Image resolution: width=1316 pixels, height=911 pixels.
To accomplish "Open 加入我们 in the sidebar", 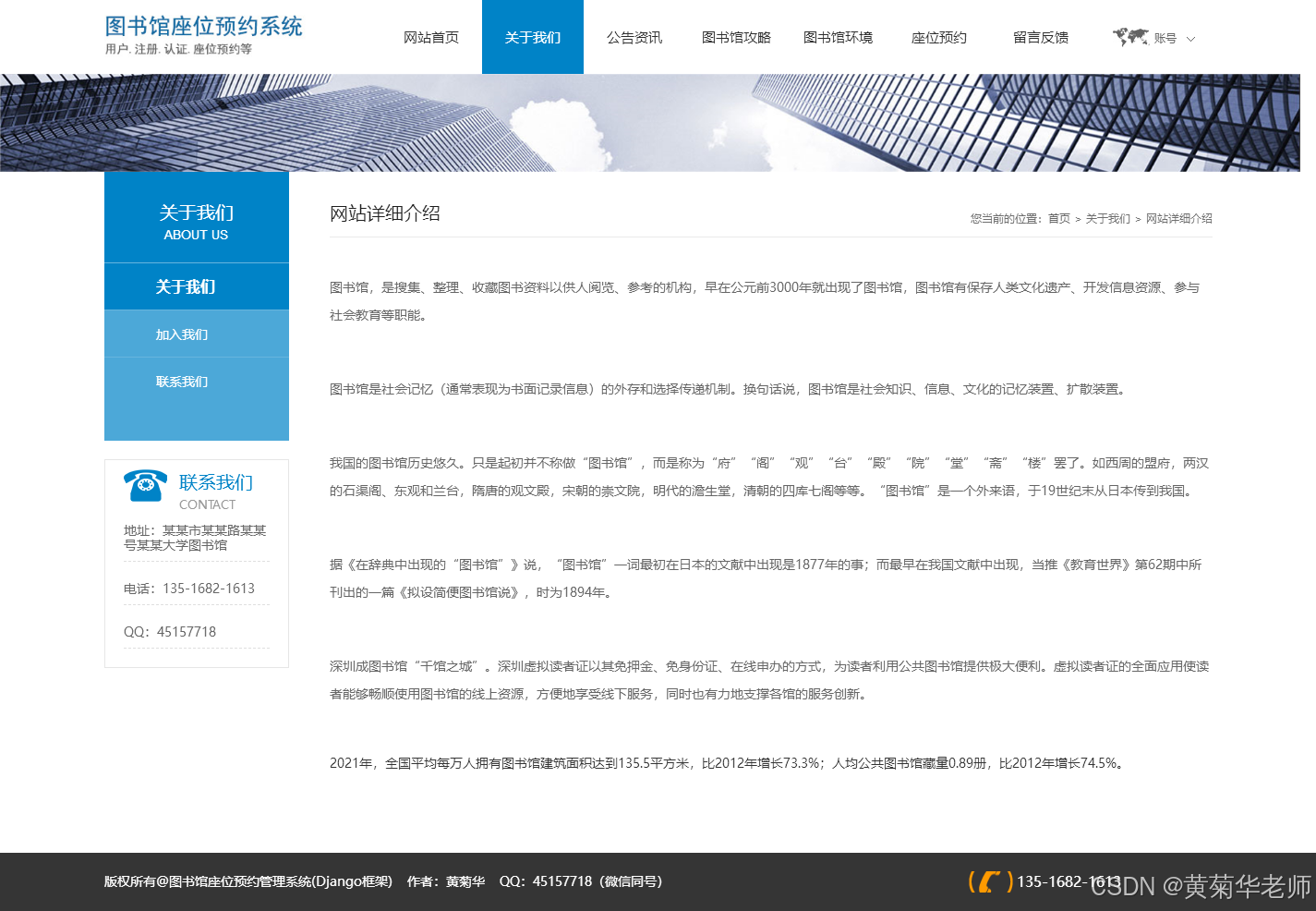I will [197, 334].
